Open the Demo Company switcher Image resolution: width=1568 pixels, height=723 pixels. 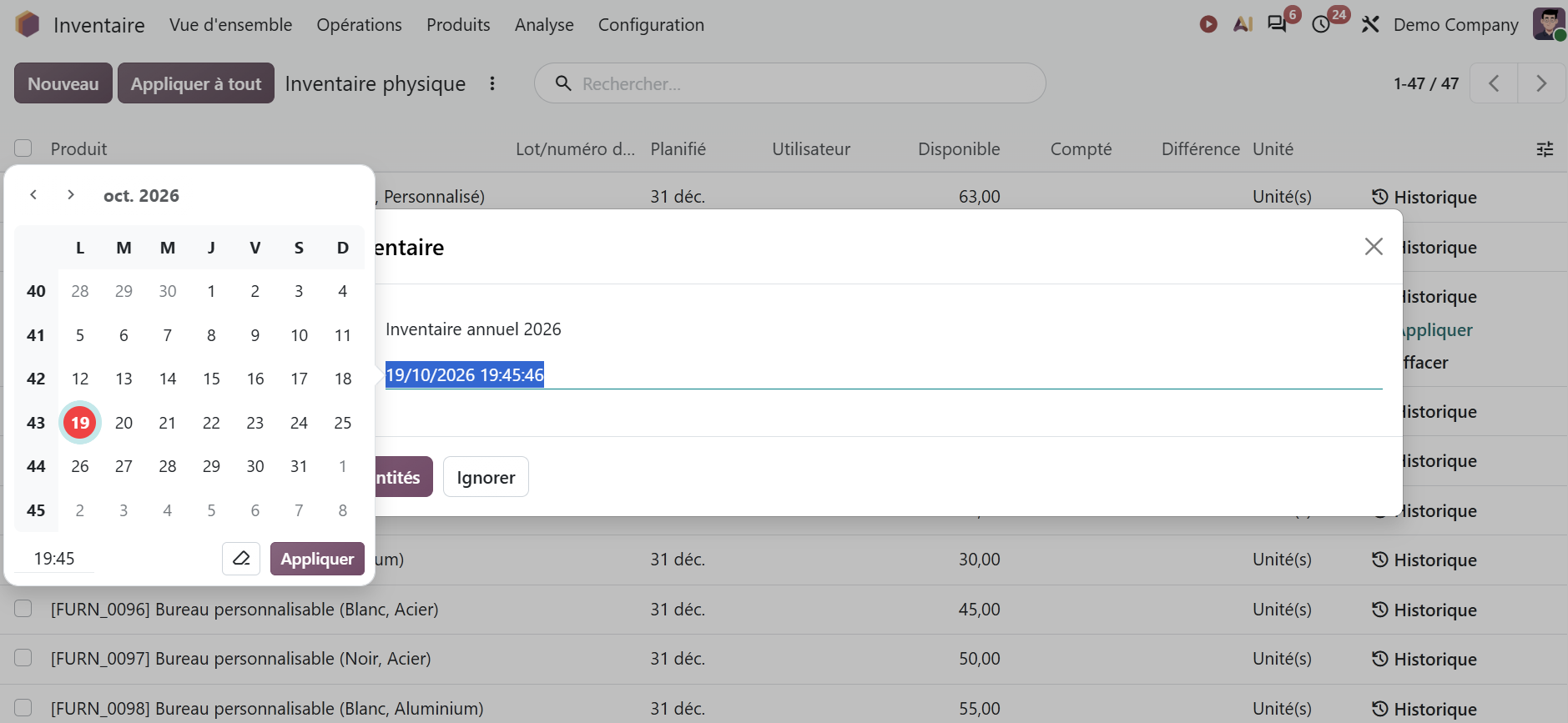(1455, 25)
